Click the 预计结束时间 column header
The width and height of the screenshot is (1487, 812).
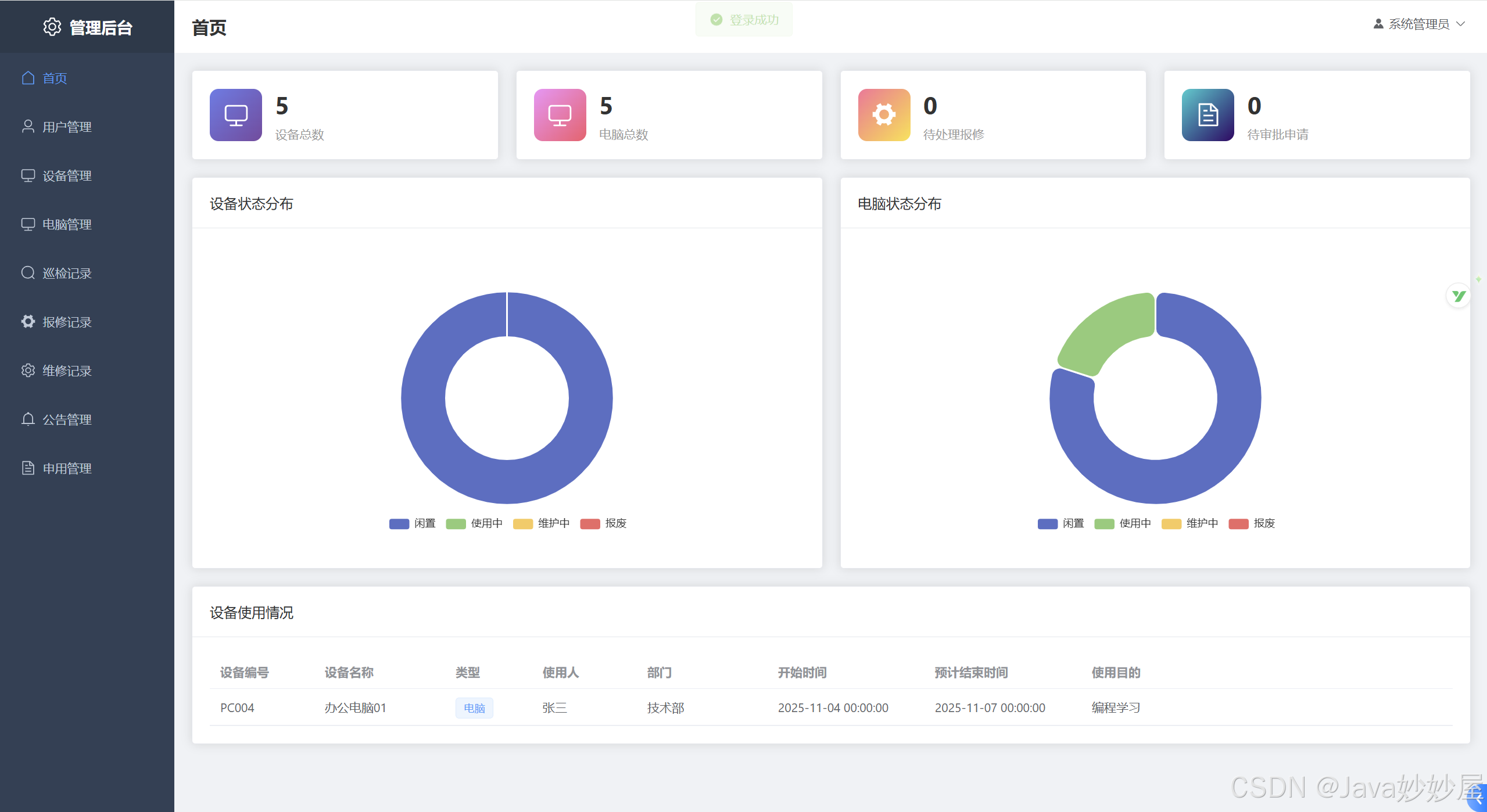pos(971,673)
